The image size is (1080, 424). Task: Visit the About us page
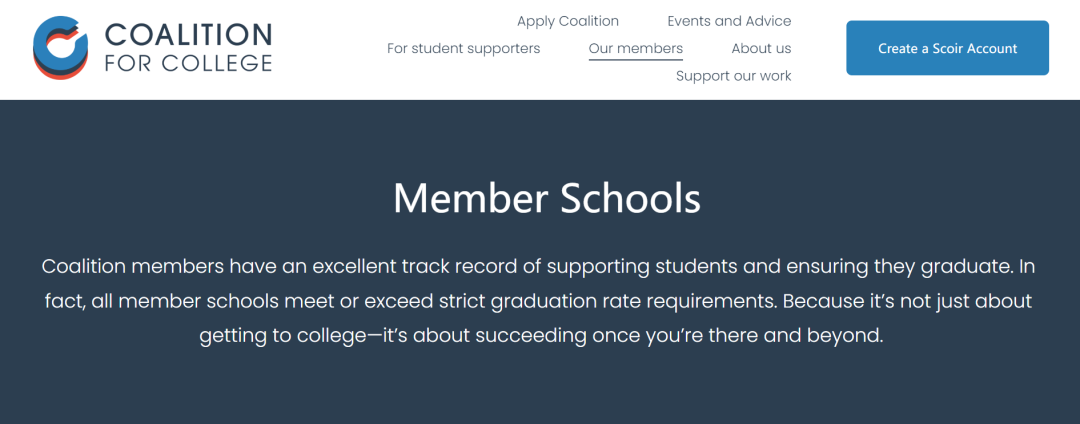click(x=761, y=48)
